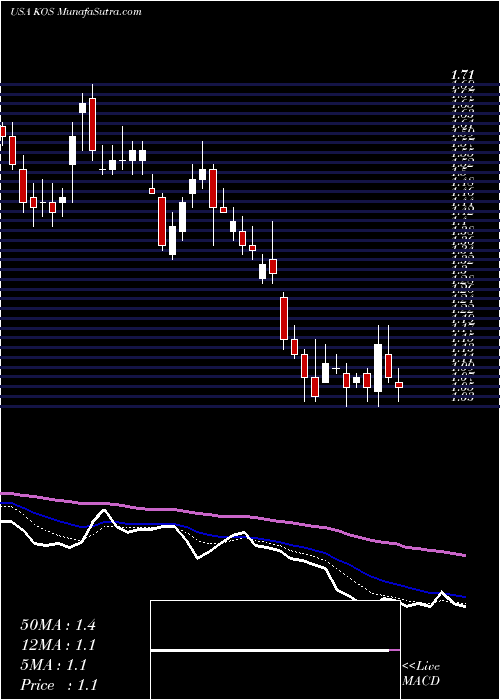Click the USA KOS MunafaSutra.com title text
500x700 pixels.
[75, 12]
